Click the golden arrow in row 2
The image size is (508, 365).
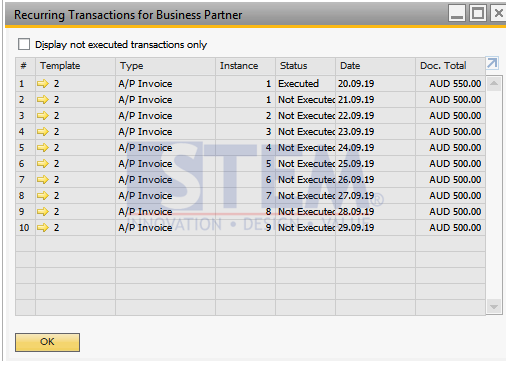coord(43,100)
